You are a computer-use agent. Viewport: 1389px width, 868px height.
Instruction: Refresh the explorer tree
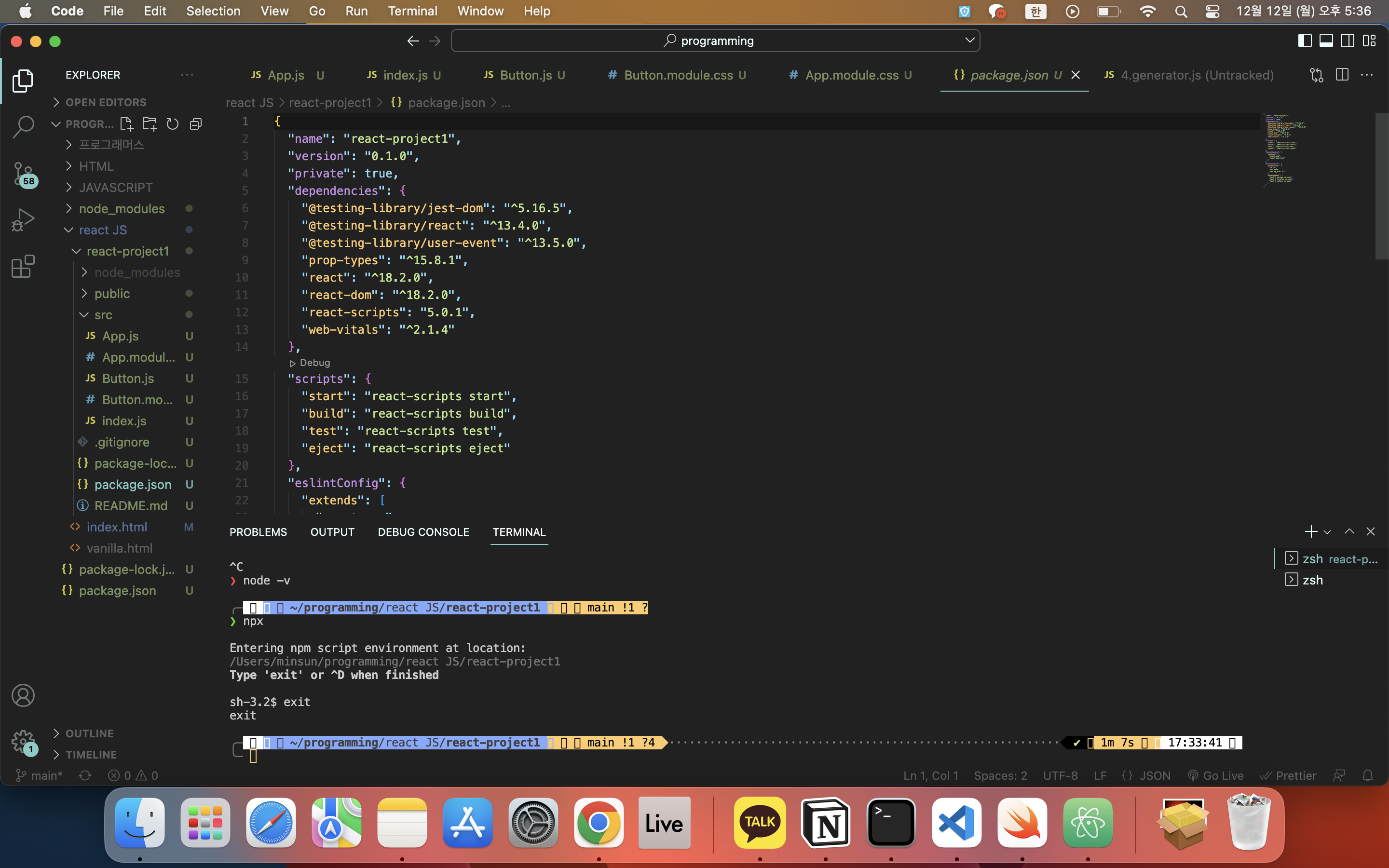pyautogui.click(x=172, y=123)
